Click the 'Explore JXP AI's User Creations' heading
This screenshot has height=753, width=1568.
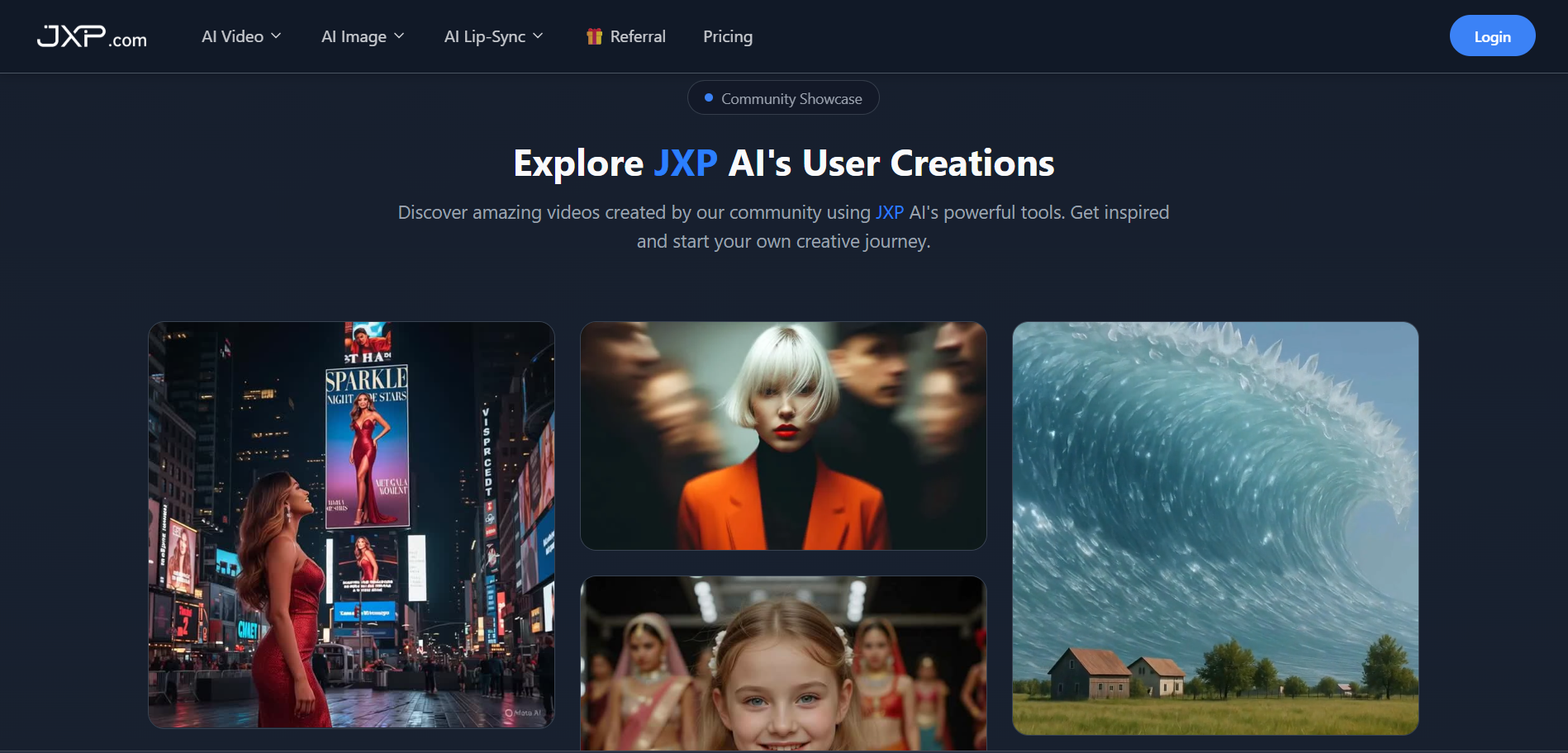[783, 163]
